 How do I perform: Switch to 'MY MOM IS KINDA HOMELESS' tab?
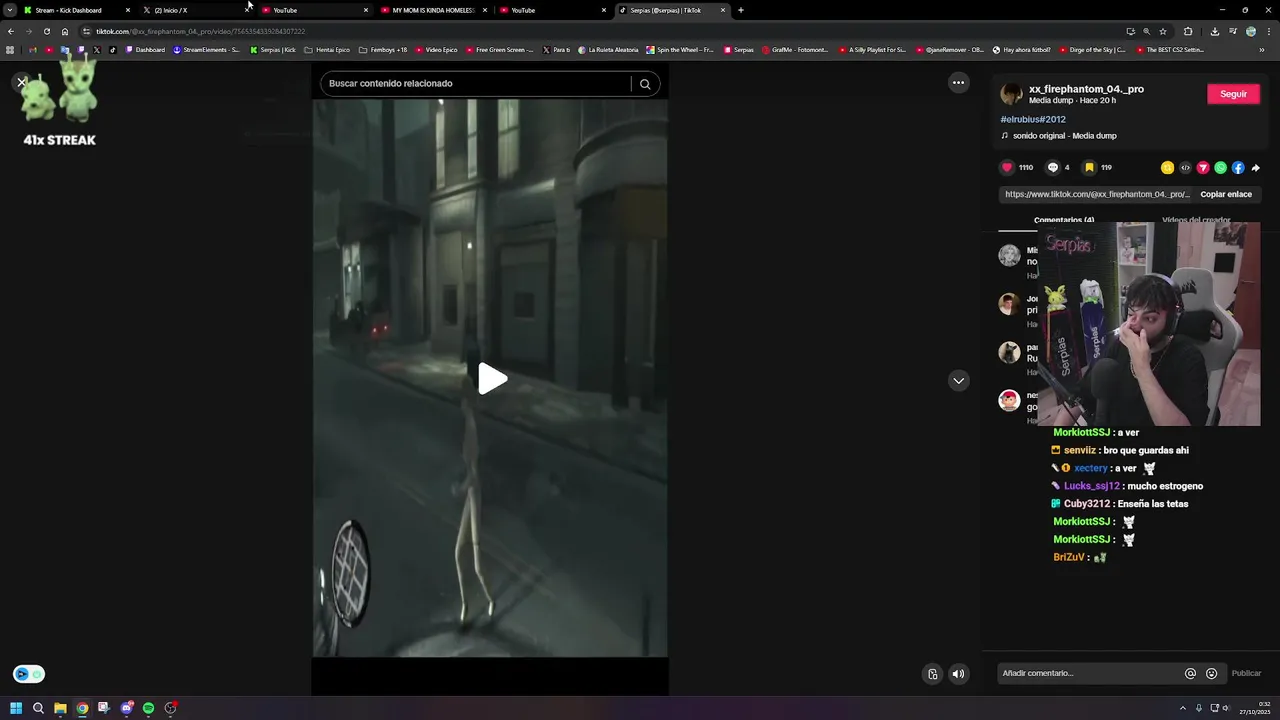click(x=433, y=10)
